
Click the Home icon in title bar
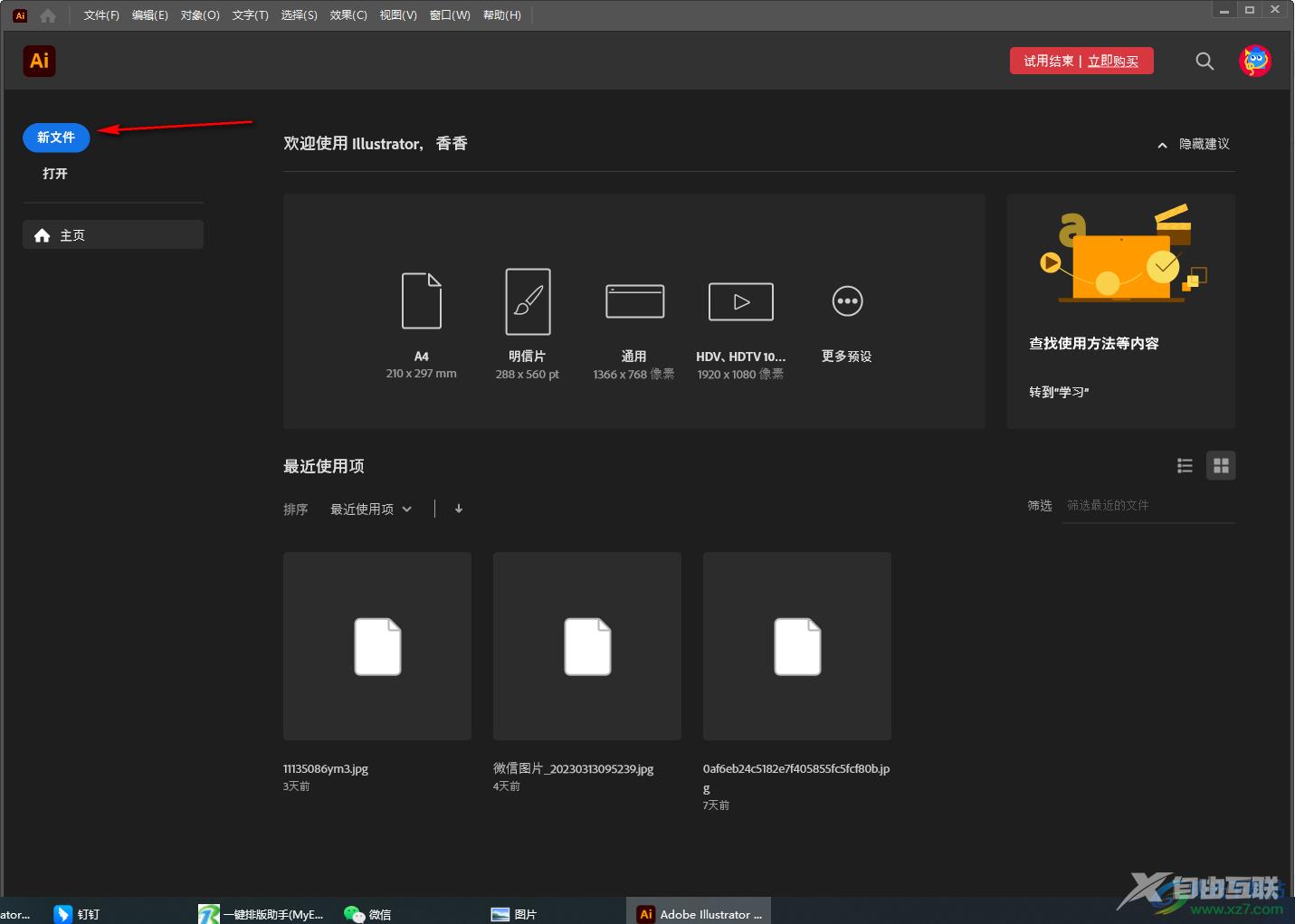click(48, 15)
